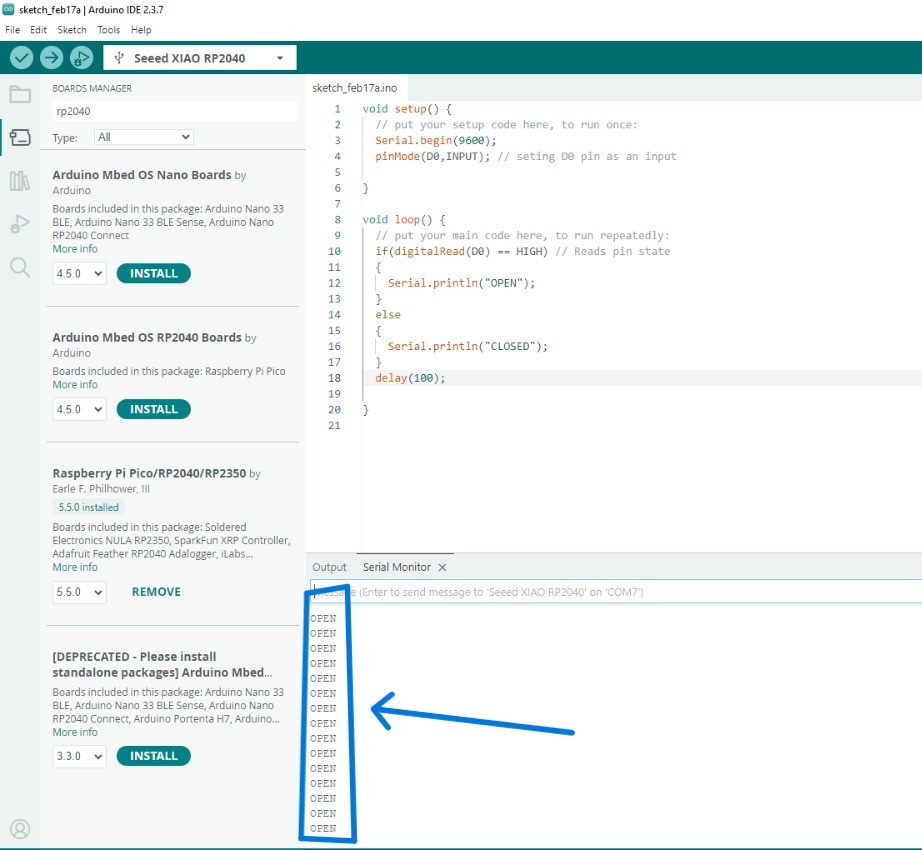This screenshot has width=922, height=850.
Task: Switch to the Output tab
Action: 328,566
